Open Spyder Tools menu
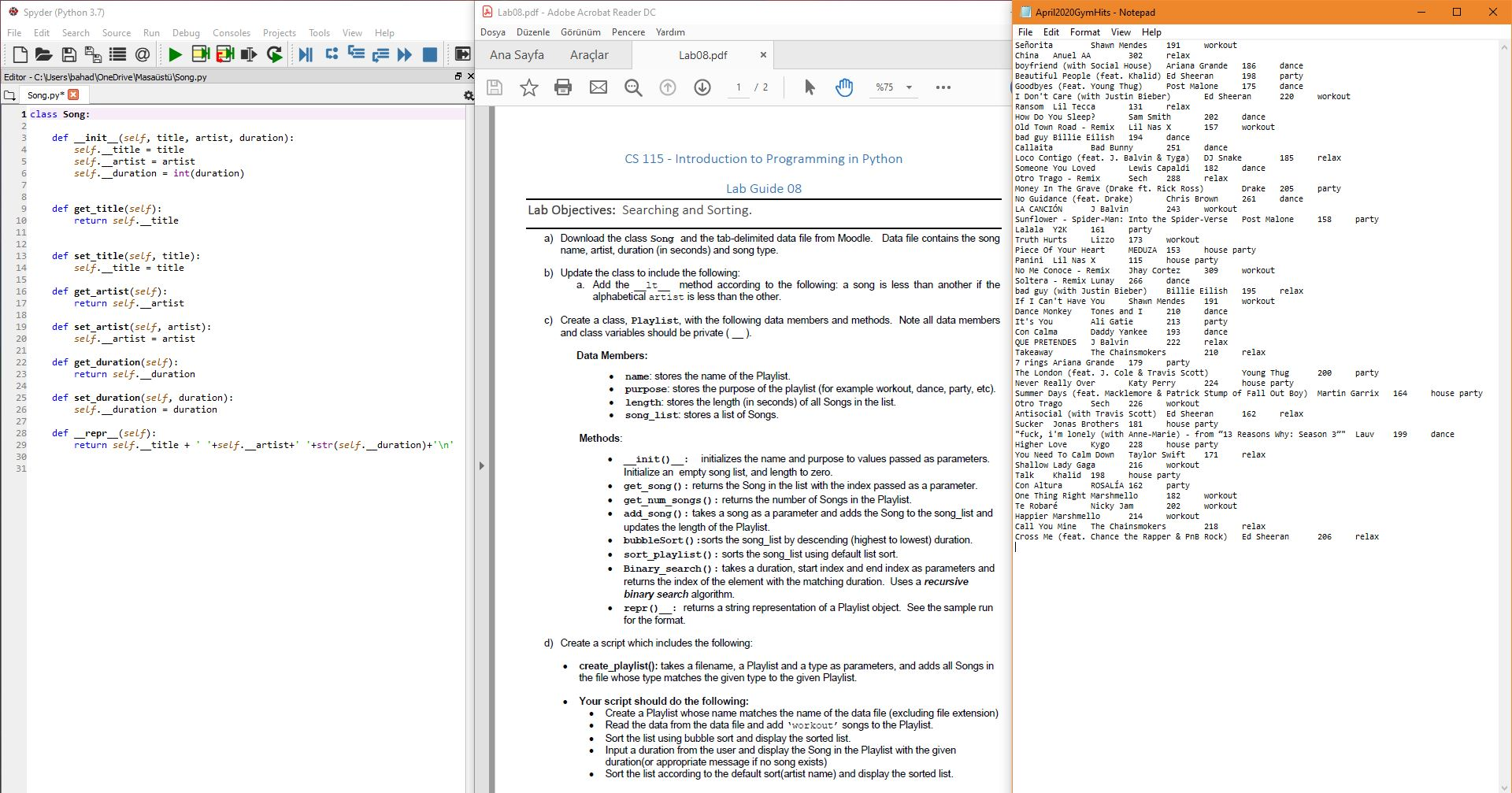Image resolution: width=1512 pixels, height=793 pixels. click(x=319, y=32)
